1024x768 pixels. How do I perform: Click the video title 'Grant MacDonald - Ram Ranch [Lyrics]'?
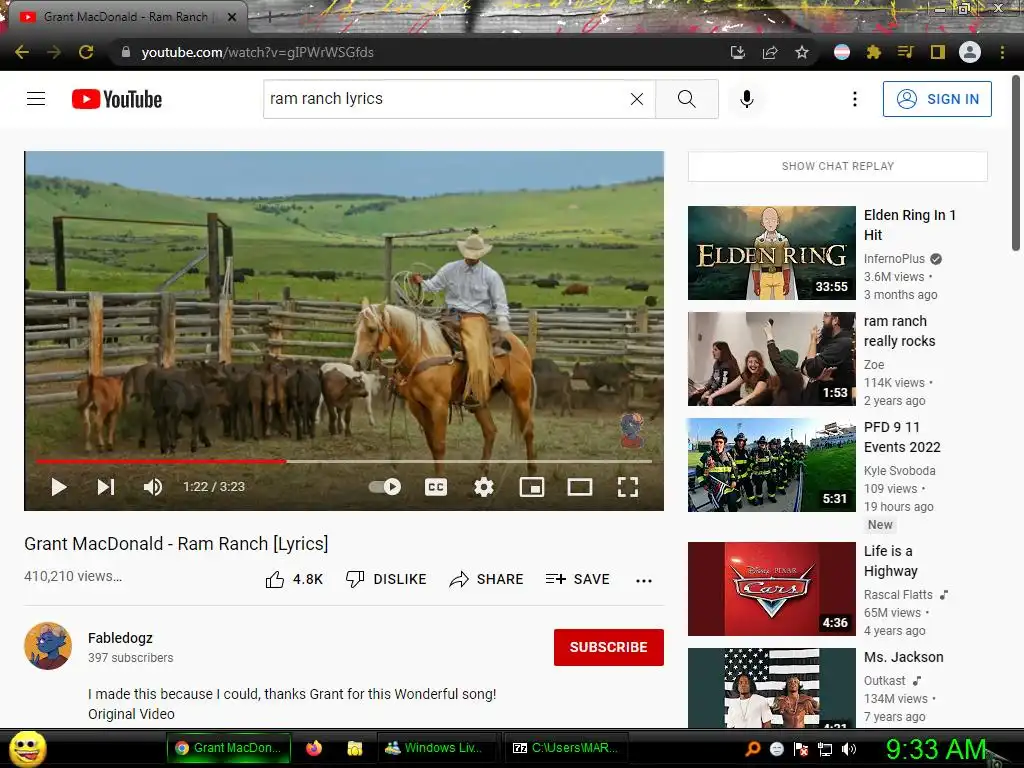click(176, 544)
